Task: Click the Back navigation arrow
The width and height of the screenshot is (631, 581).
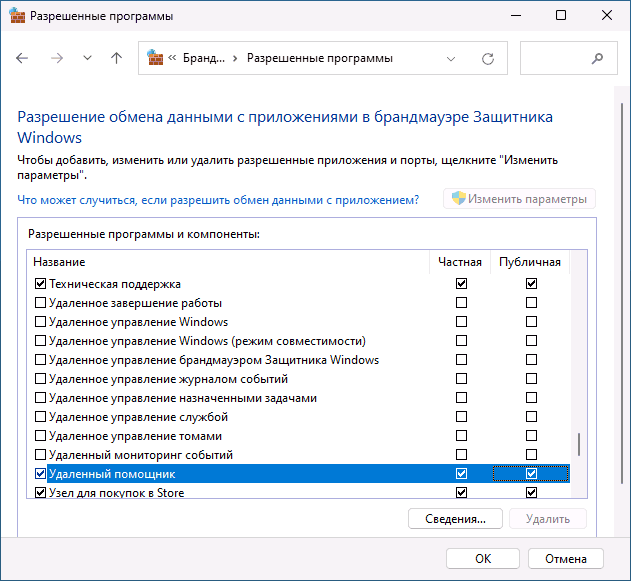Action: 22,58
